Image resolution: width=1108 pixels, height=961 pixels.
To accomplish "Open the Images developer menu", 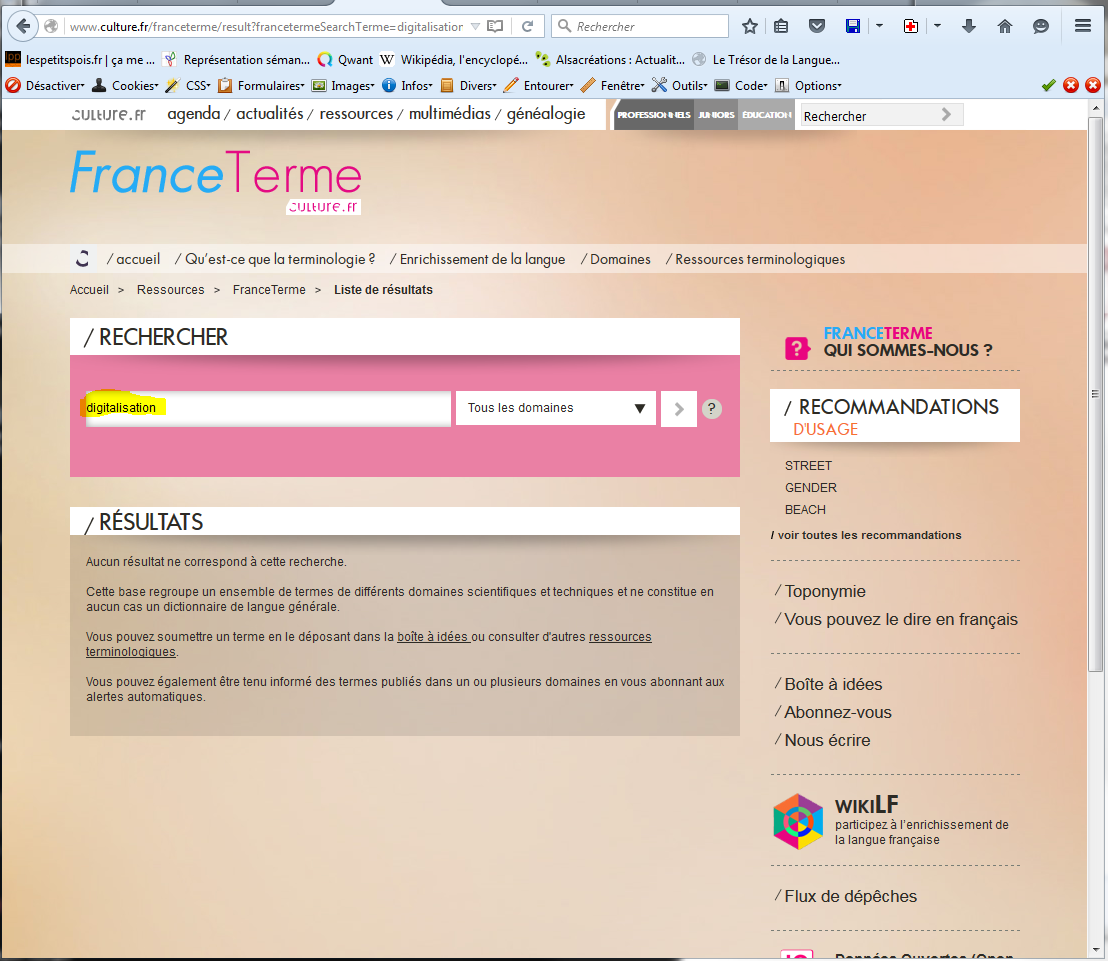I will [x=343, y=86].
